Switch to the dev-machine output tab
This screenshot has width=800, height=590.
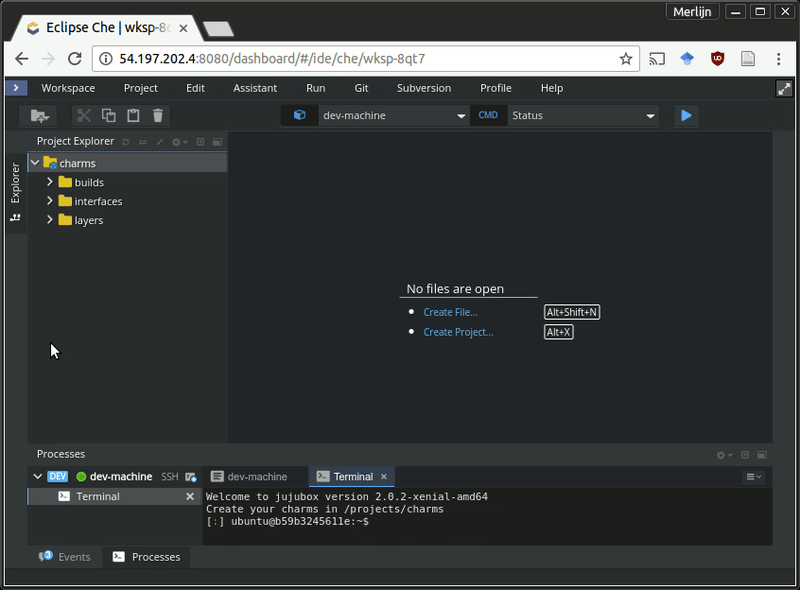[x=249, y=477]
